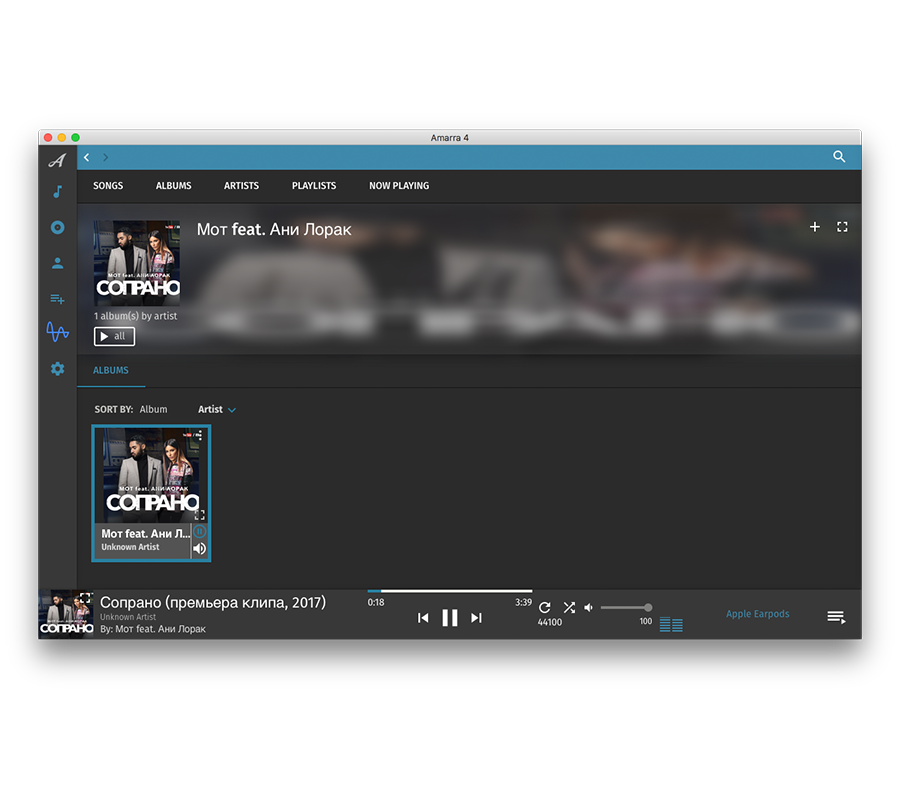Toggle shuffle in the player bar
This screenshot has height=801, width=900.
tap(569, 607)
